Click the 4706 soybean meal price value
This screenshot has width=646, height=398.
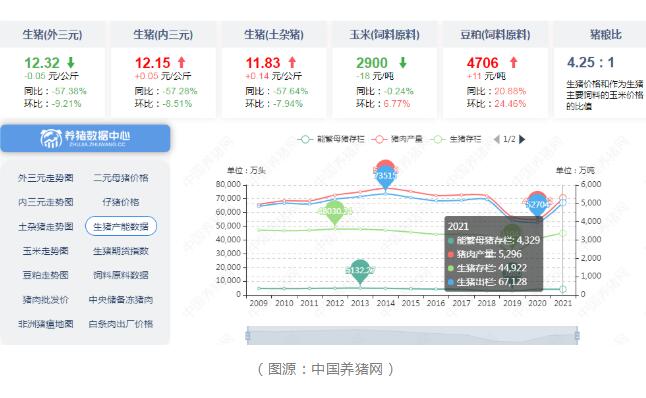click(x=482, y=63)
